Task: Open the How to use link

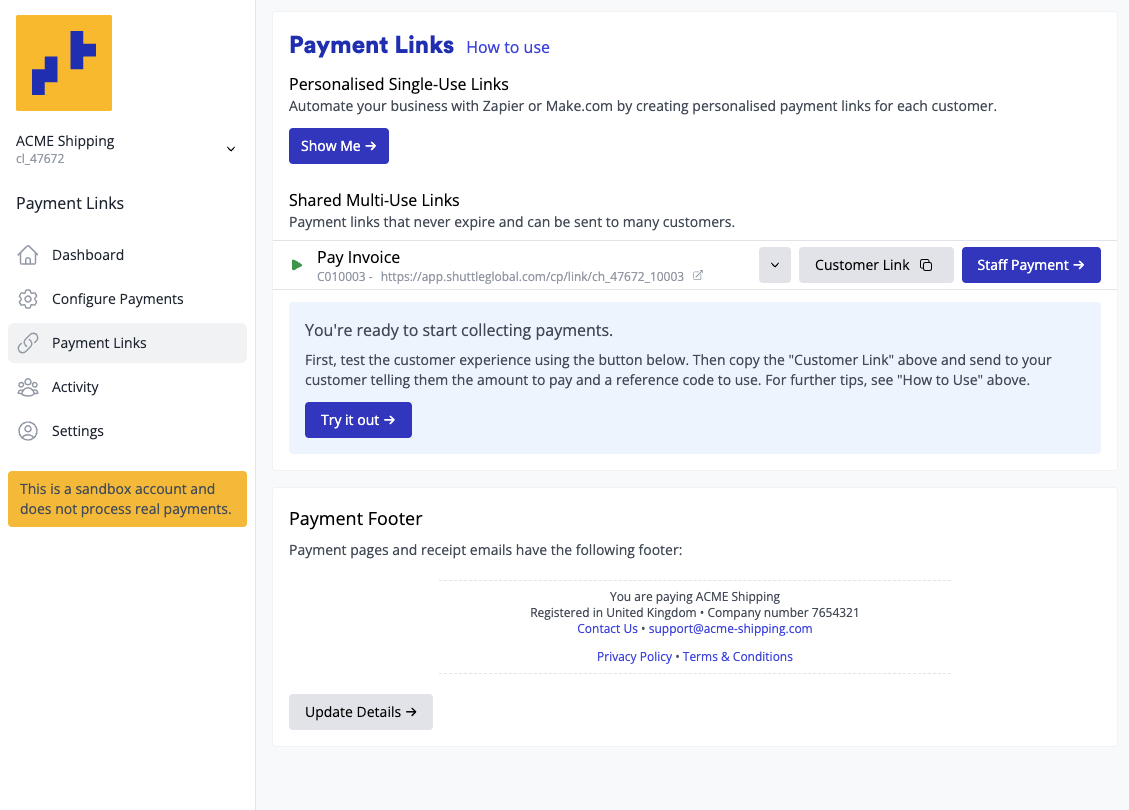Action: click(x=508, y=47)
